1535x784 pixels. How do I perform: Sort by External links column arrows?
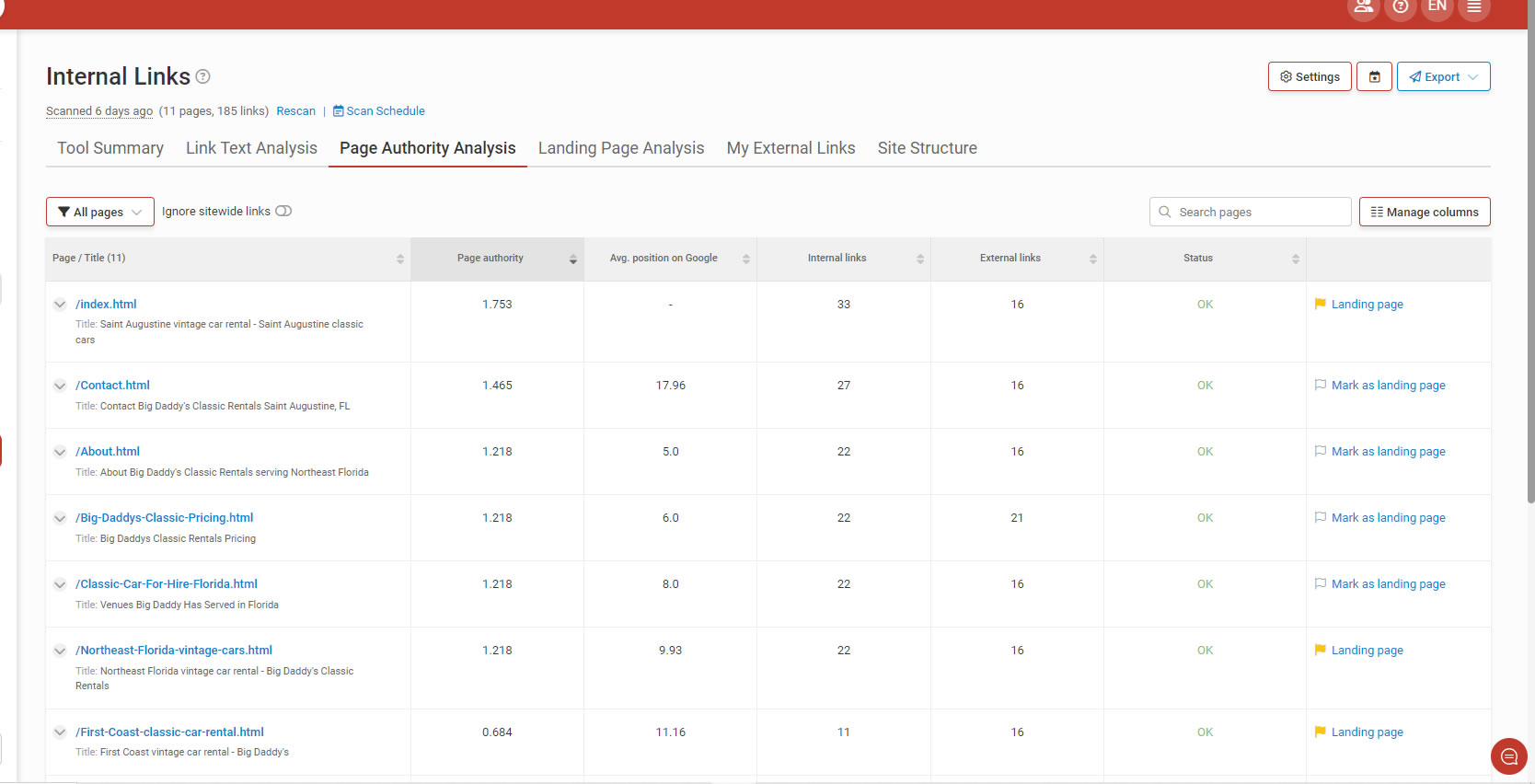pyautogui.click(x=1093, y=259)
